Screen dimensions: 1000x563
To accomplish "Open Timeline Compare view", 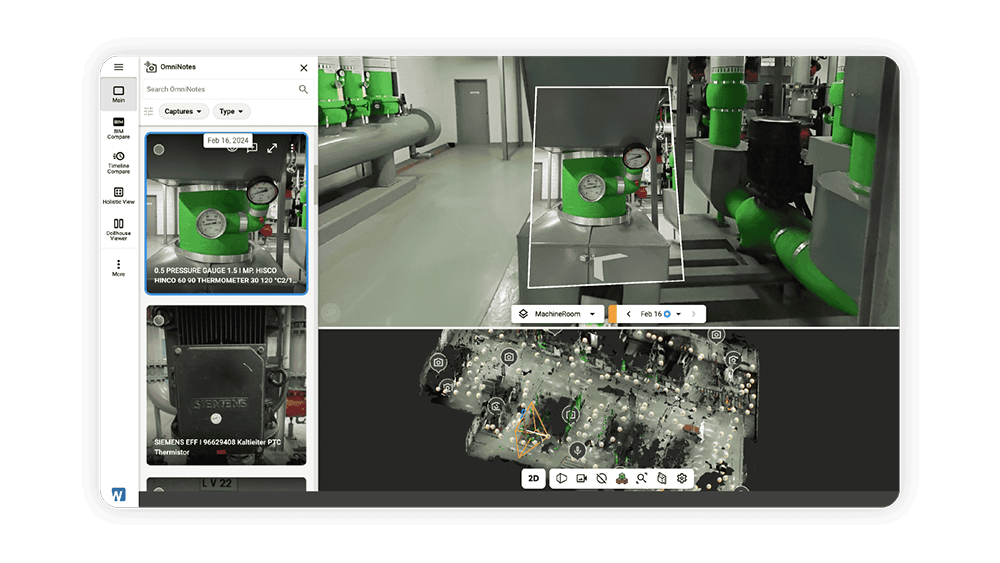I will pyautogui.click(x=119, y=163).
